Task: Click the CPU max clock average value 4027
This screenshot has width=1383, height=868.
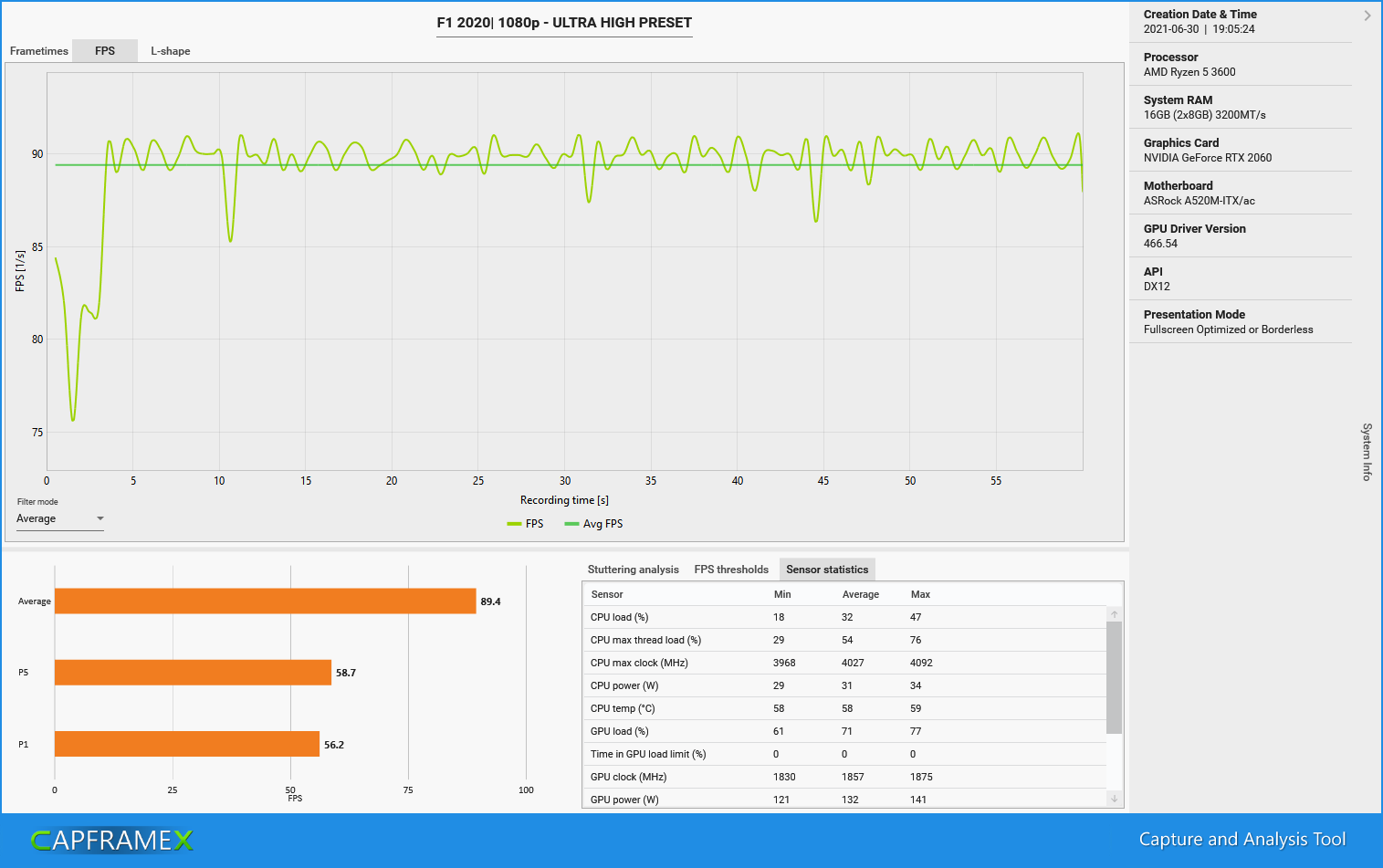Action: tap(853, 663)
